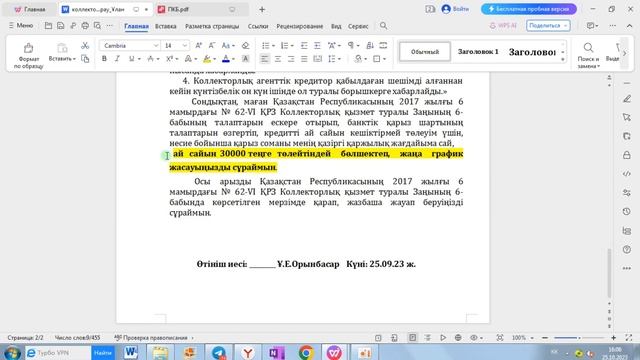Click the code brackets icon in right sidebar
This screenshot has width=640, height=360.
tap(627, 174)
